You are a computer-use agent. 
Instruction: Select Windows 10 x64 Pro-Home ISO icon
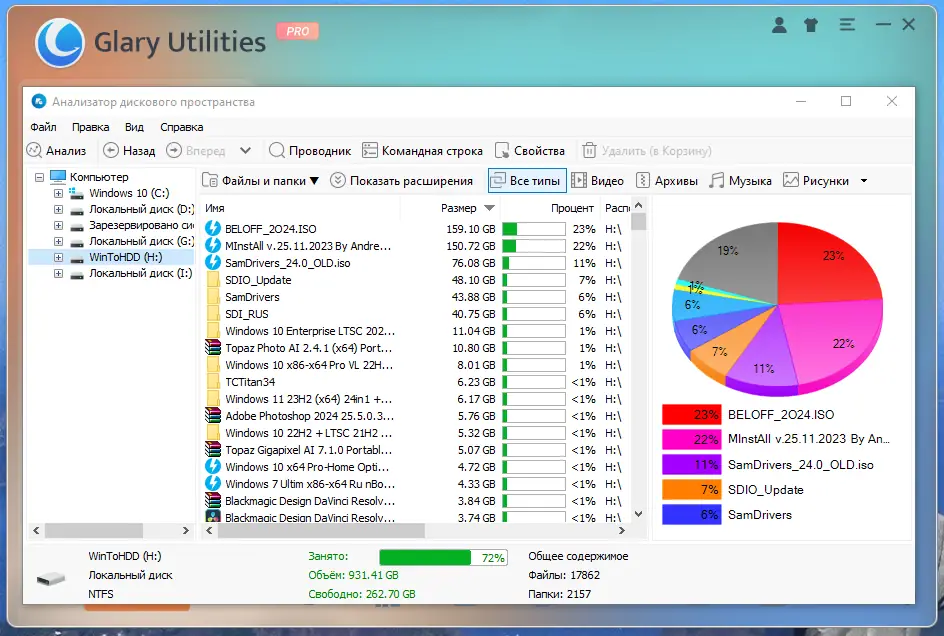point(213,466)
